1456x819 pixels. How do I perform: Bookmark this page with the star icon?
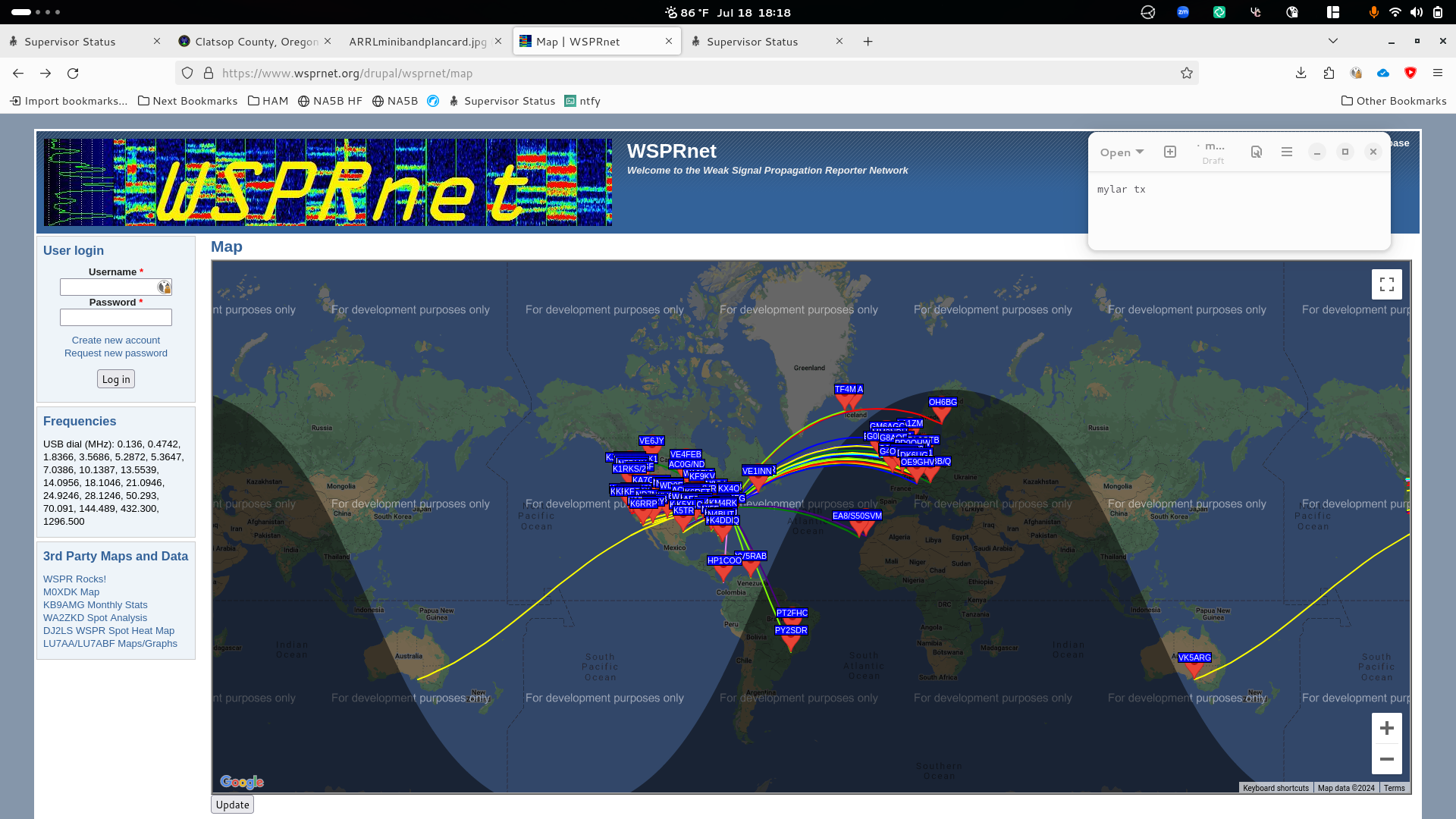click(x=1187, y=73)
